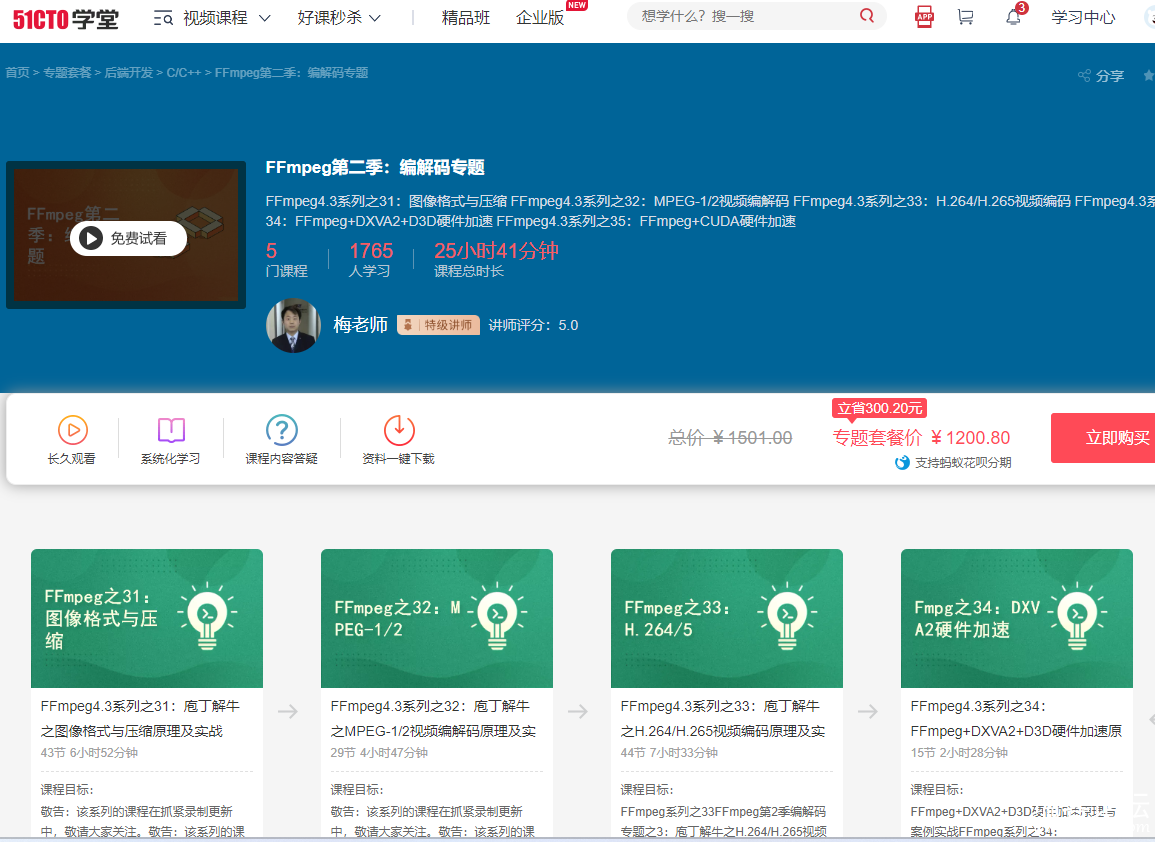Open the shopping cart icon
The width and height of the screenshot is (1155, 842).
pyautogui.click(x=965, y=17)
